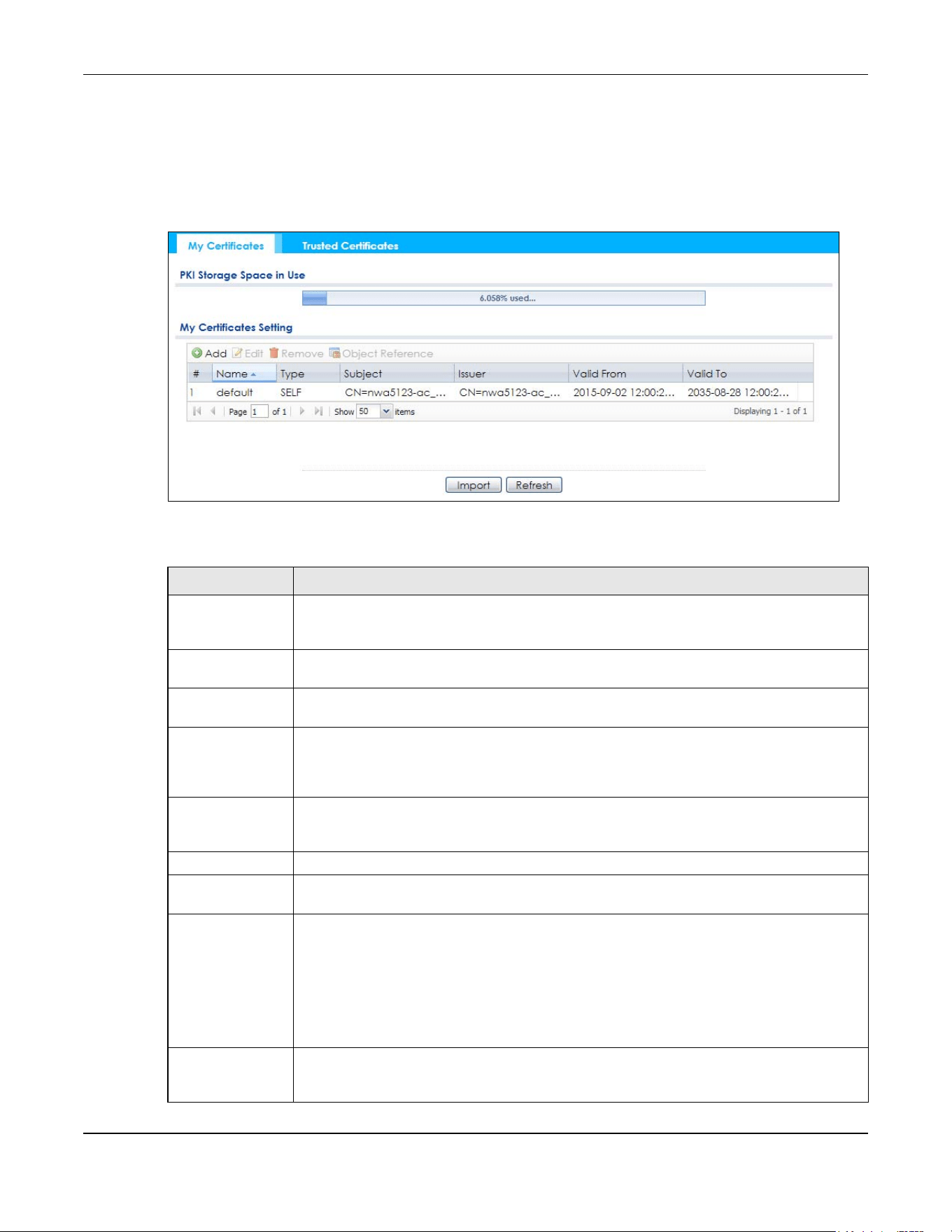Image resolution: width=952 pixels, height=1232 pixels.
Task: Click the '#' column header
Action: pos(199,374)
